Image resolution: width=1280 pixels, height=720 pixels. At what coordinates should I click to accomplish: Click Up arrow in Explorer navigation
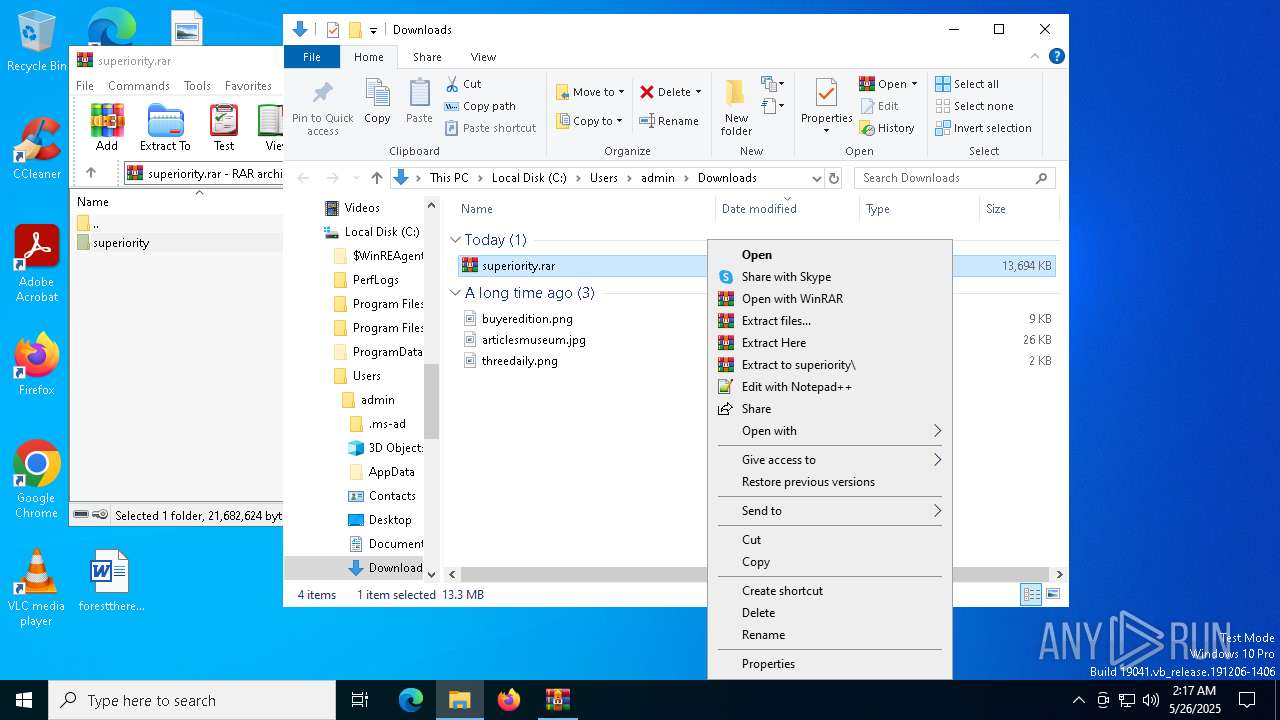point(376,178)
